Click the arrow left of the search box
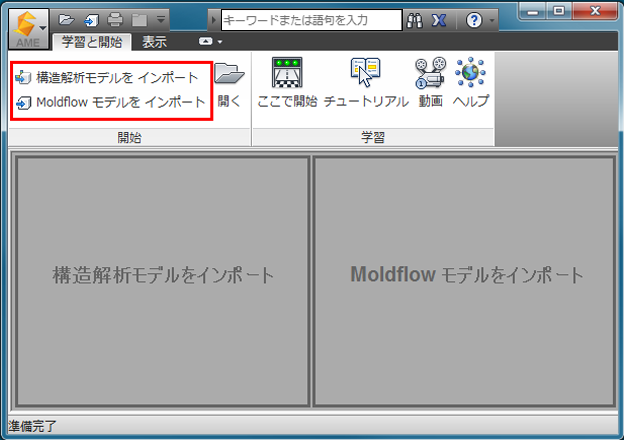Image resolution: width=624 pixels, height=440 pixels. pyautogui.click(x=213, y=19)
